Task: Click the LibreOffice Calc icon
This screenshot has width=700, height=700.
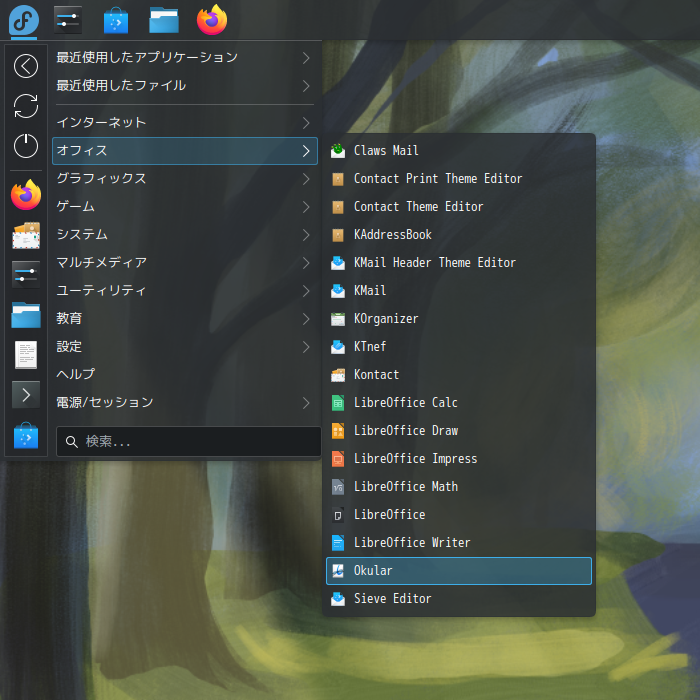Action: point(338,403)
